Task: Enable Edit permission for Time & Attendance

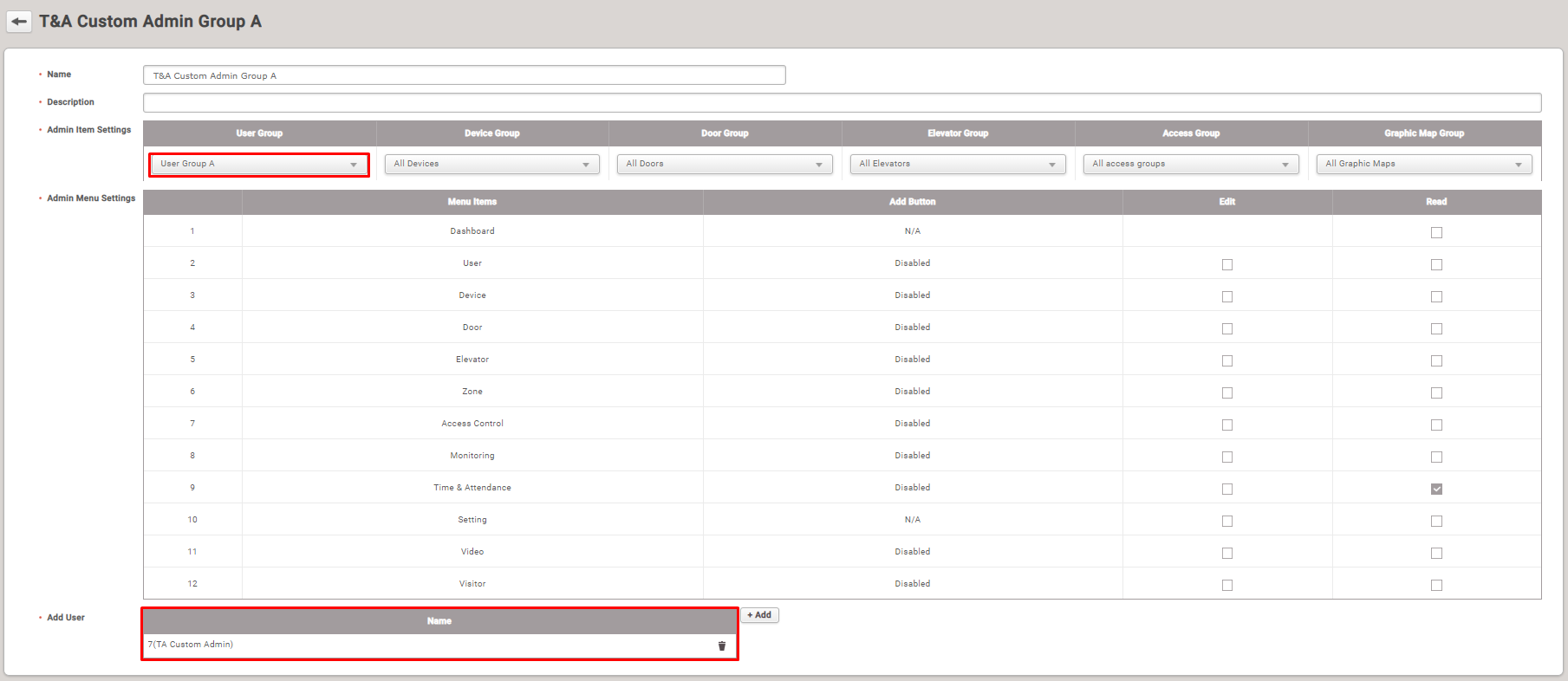Action: coord(1226,489)
